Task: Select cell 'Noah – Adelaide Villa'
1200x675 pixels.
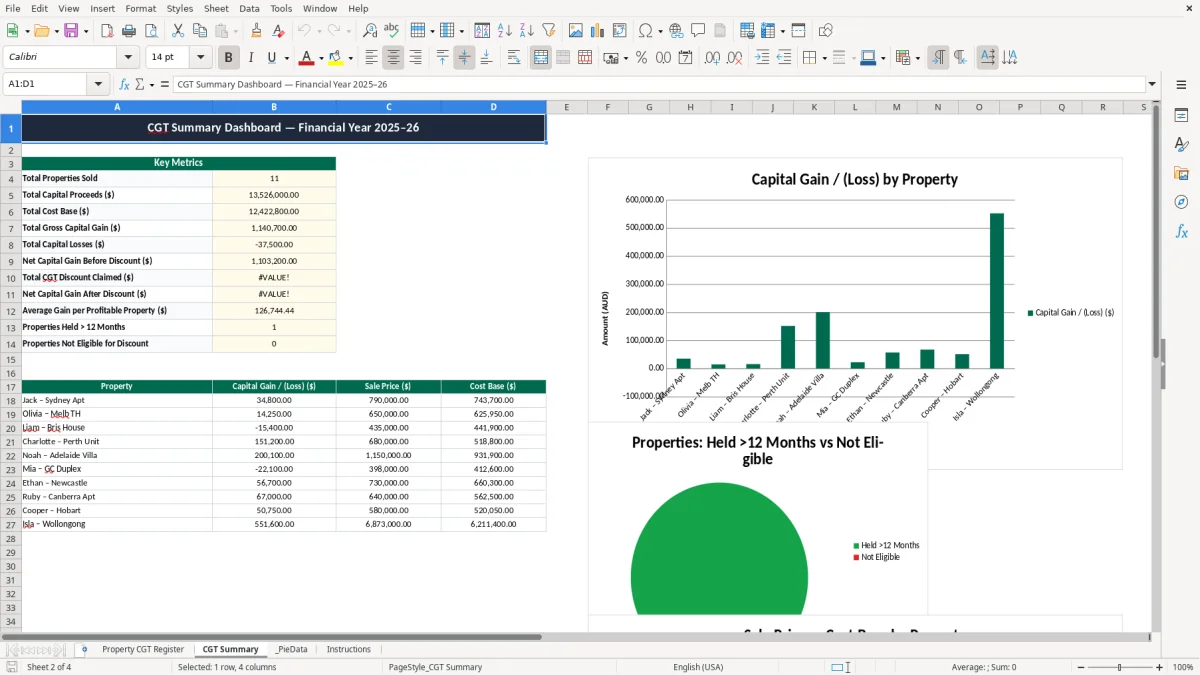Action: point(117,455)
